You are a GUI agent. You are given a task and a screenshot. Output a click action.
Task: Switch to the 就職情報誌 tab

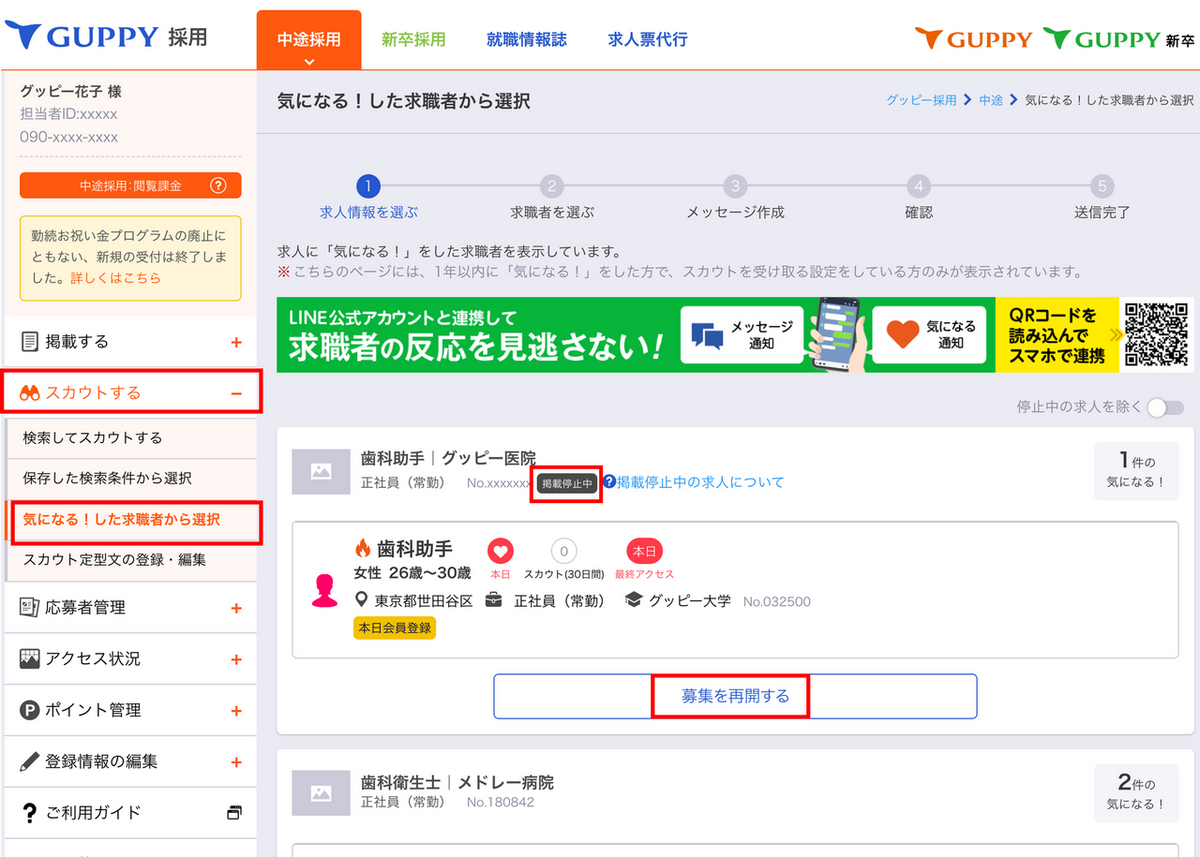[x=527, y=40]
